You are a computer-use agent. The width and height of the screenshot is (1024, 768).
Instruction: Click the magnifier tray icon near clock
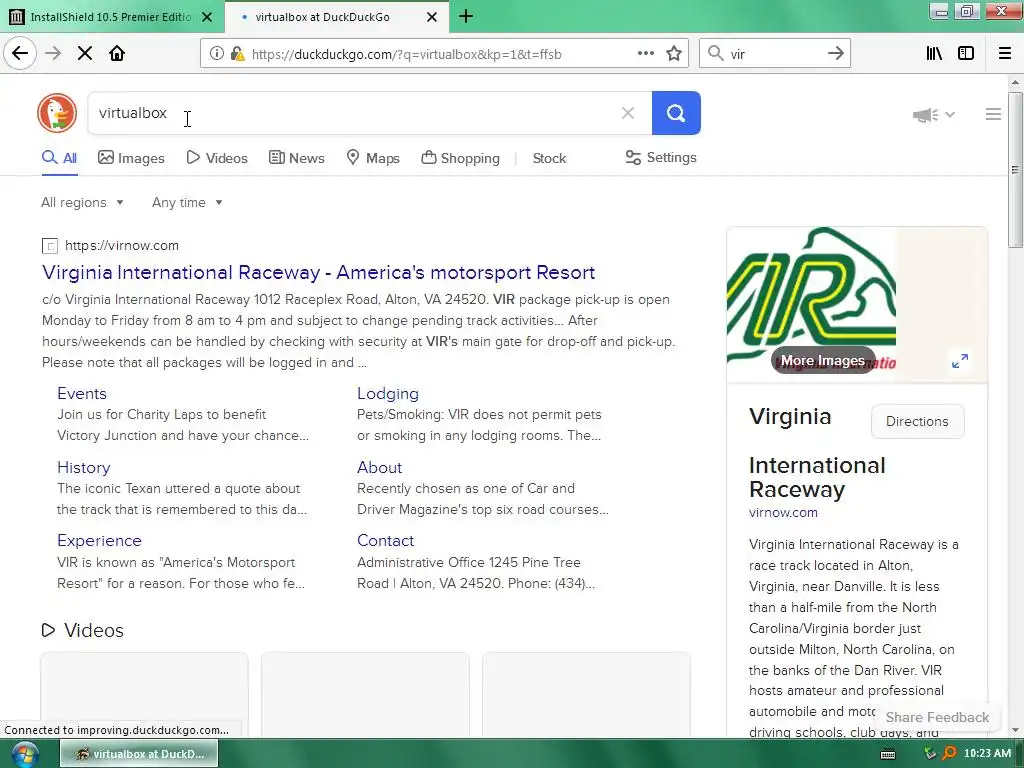[x=949, y=754]
